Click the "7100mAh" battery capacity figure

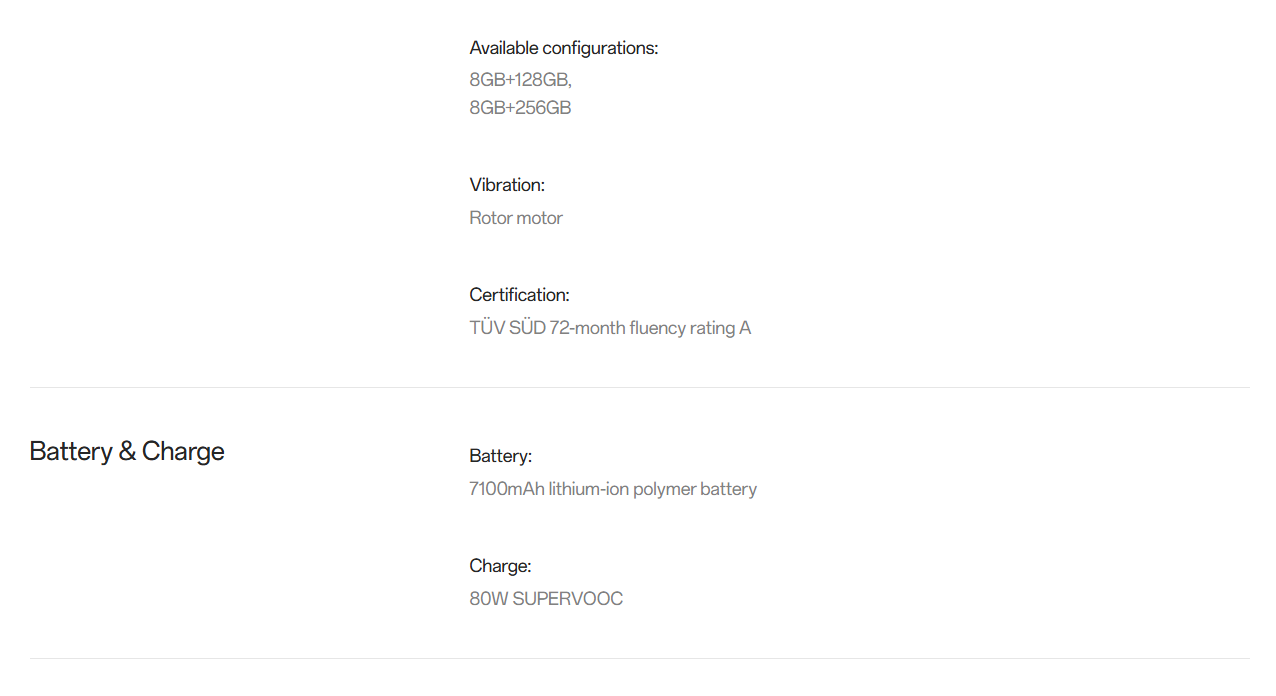pyautogui.click(x=507, y=489)
